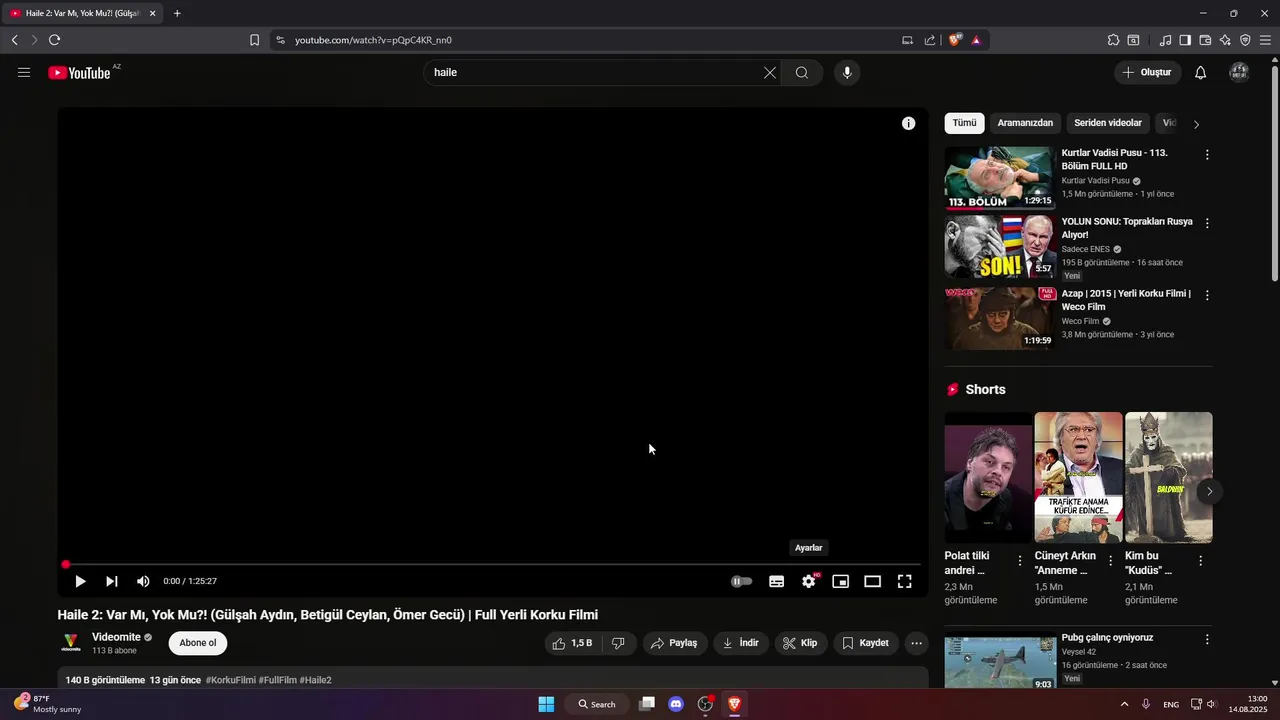Open the Oluştur create menu
Screen dimensions: 1280x720
click(x=1147, y=72)
